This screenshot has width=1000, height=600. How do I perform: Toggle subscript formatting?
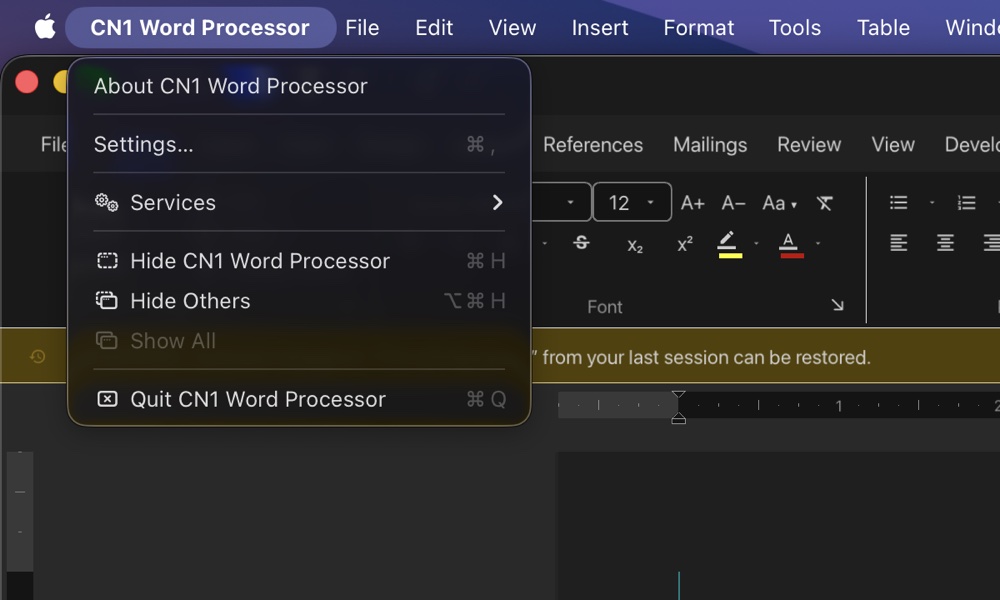[635, 245]
